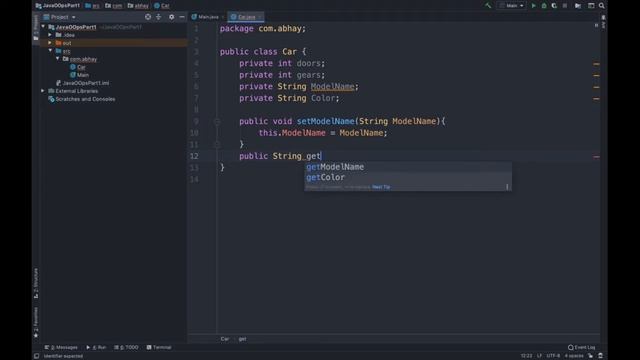Open the TODO tool window
Viewport: 640px width, 360px height.
pyautogui.click(x=126, y=347)
